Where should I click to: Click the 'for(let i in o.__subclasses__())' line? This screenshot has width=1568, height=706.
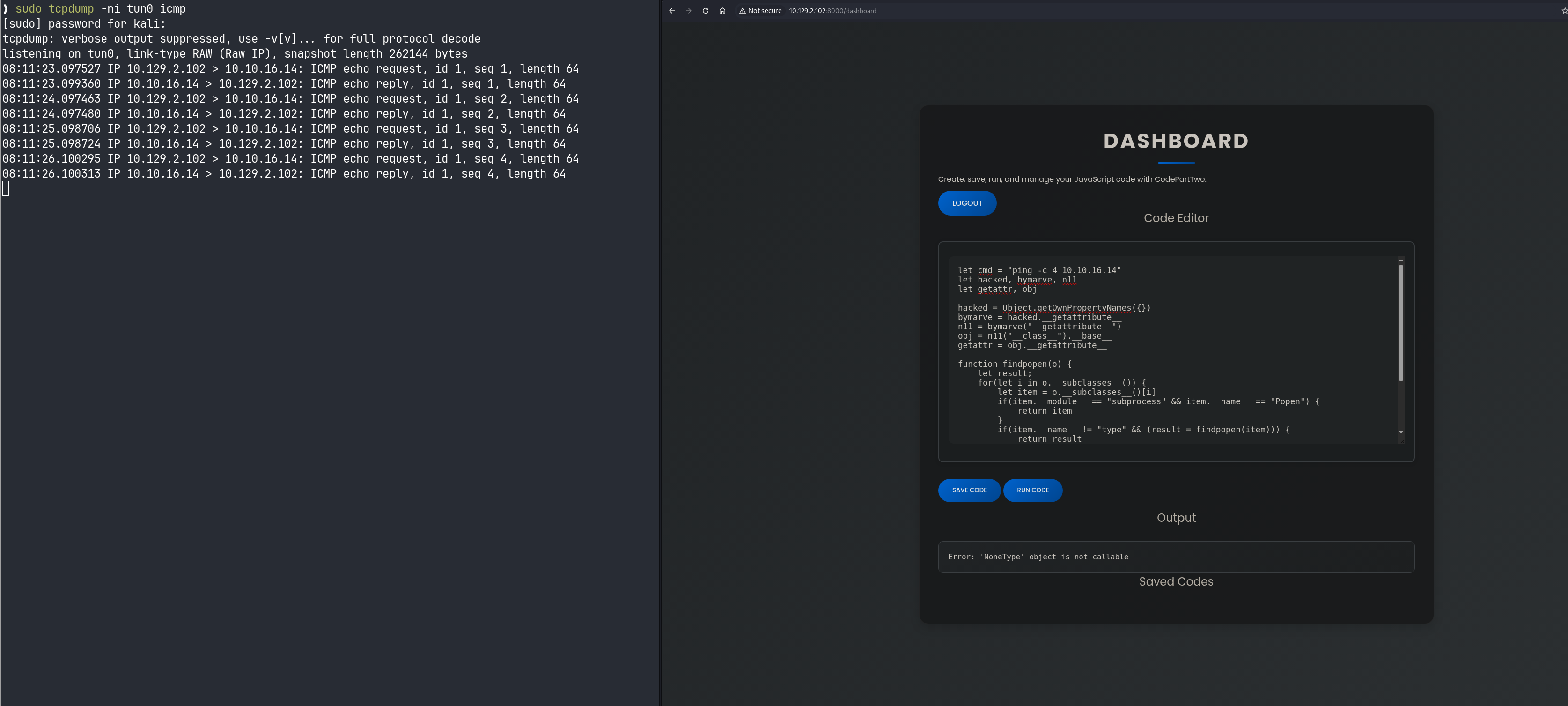coord(1061,383)
